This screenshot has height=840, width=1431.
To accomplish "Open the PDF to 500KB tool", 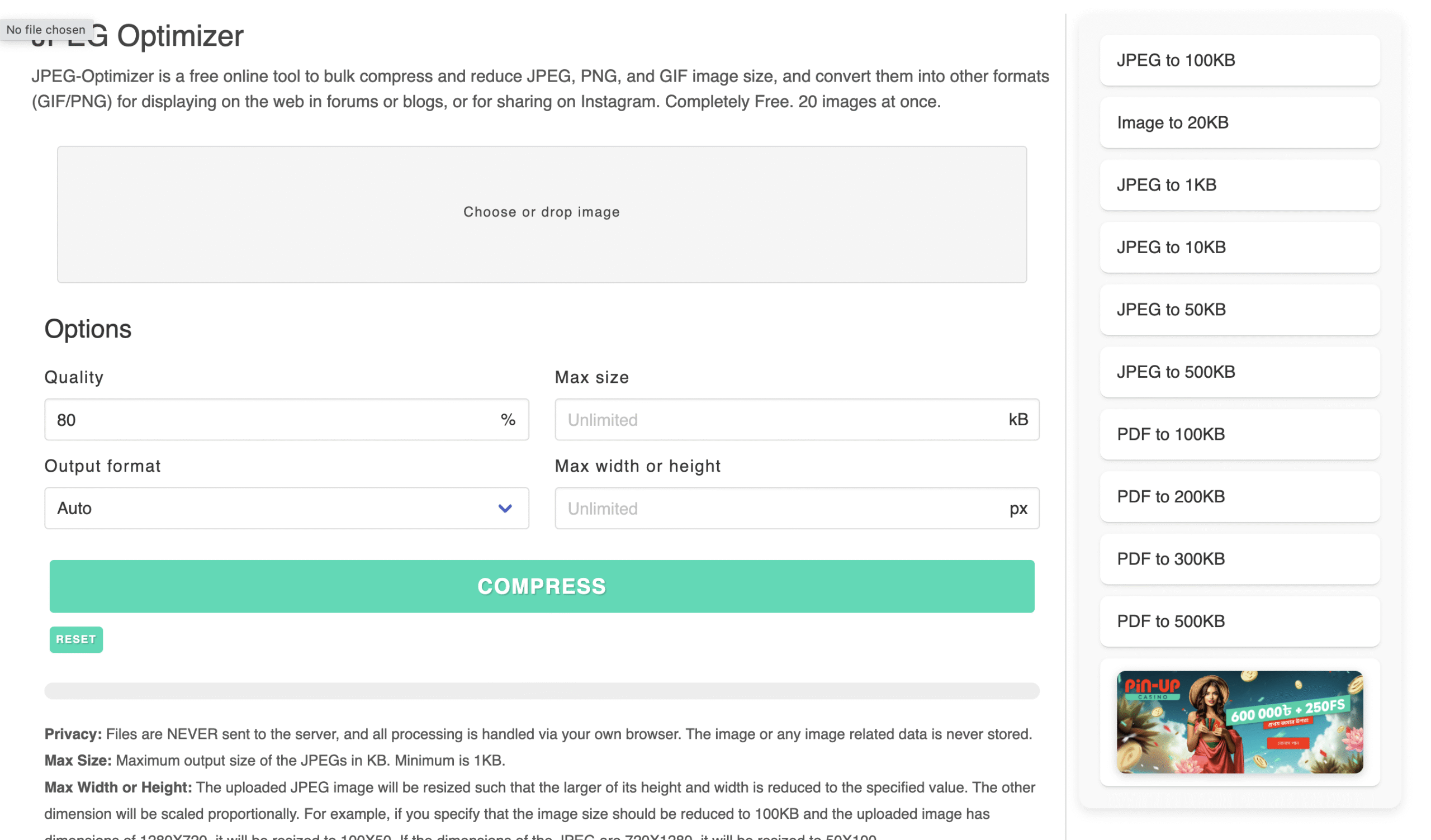I will coord(1240,622).
